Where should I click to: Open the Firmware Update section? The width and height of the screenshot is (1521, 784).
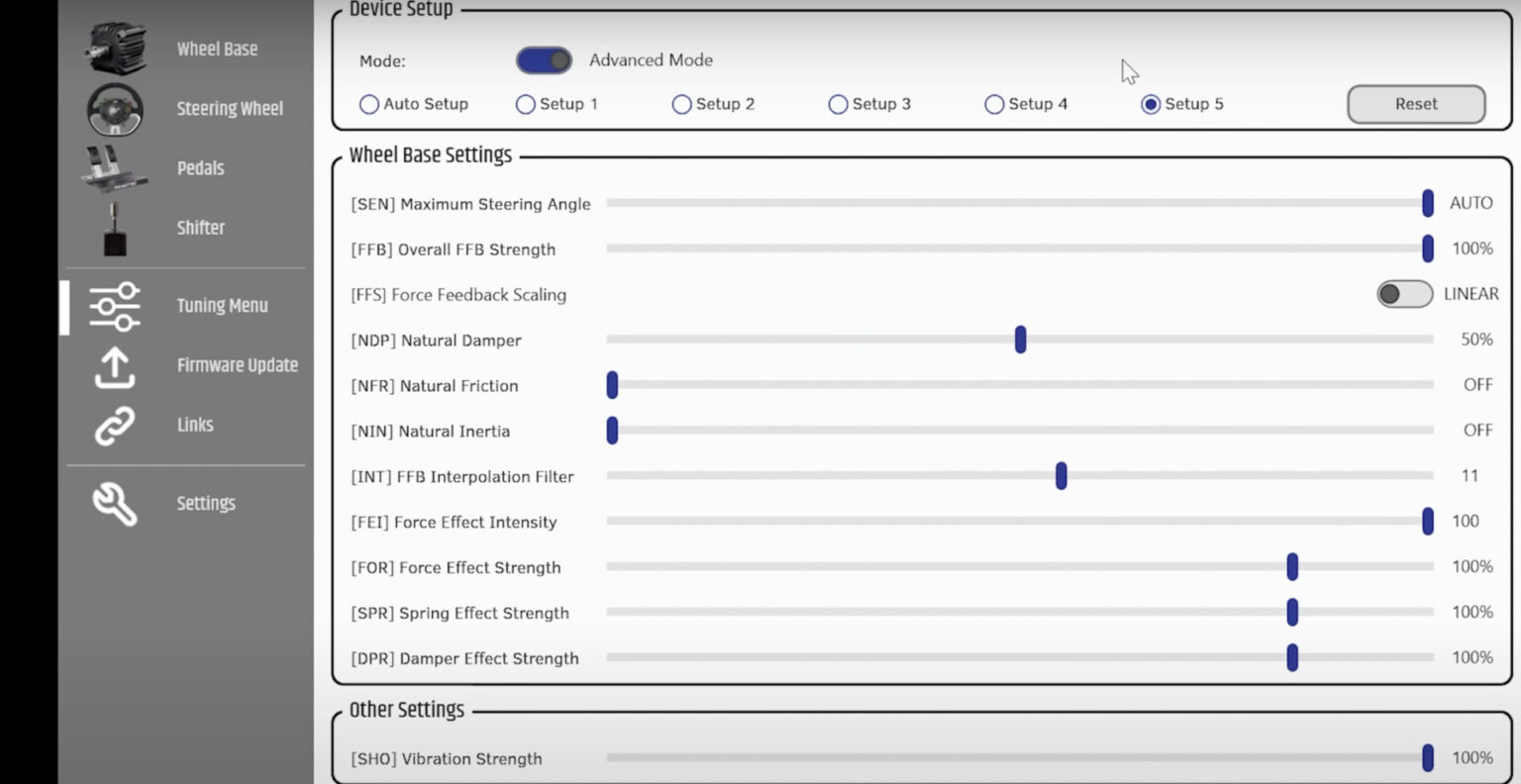[237, 365]
